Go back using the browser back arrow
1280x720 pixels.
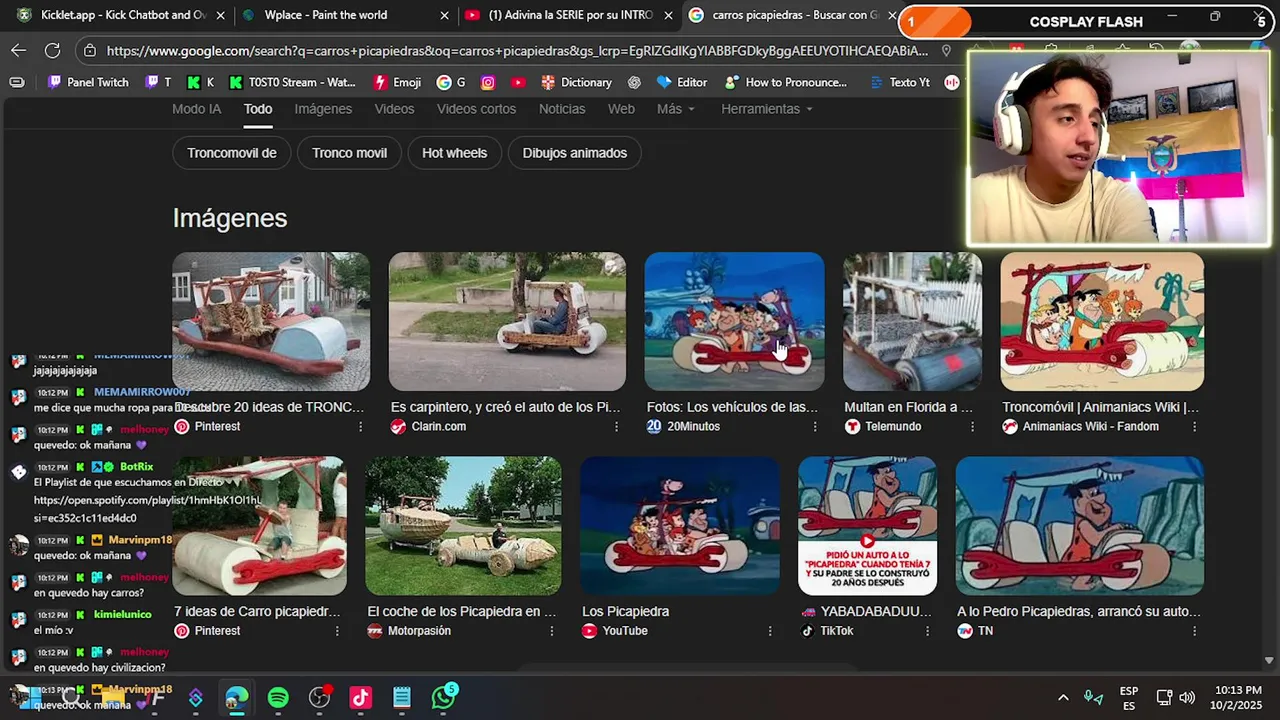pyautogui.click(x=19, y=50)
